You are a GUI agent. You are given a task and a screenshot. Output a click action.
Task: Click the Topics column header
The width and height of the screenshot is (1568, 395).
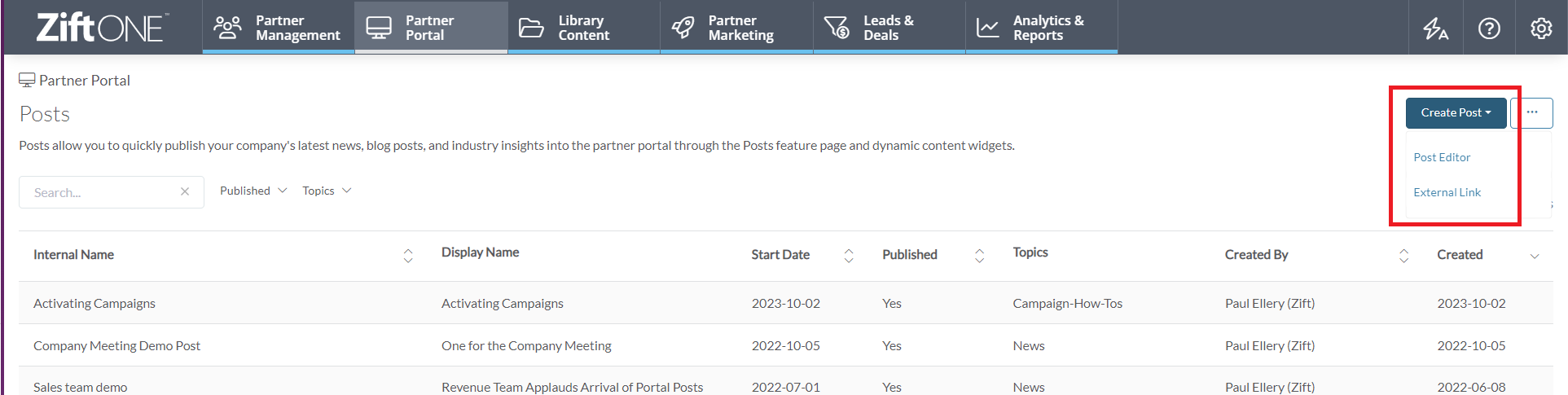pos(1030,252)
